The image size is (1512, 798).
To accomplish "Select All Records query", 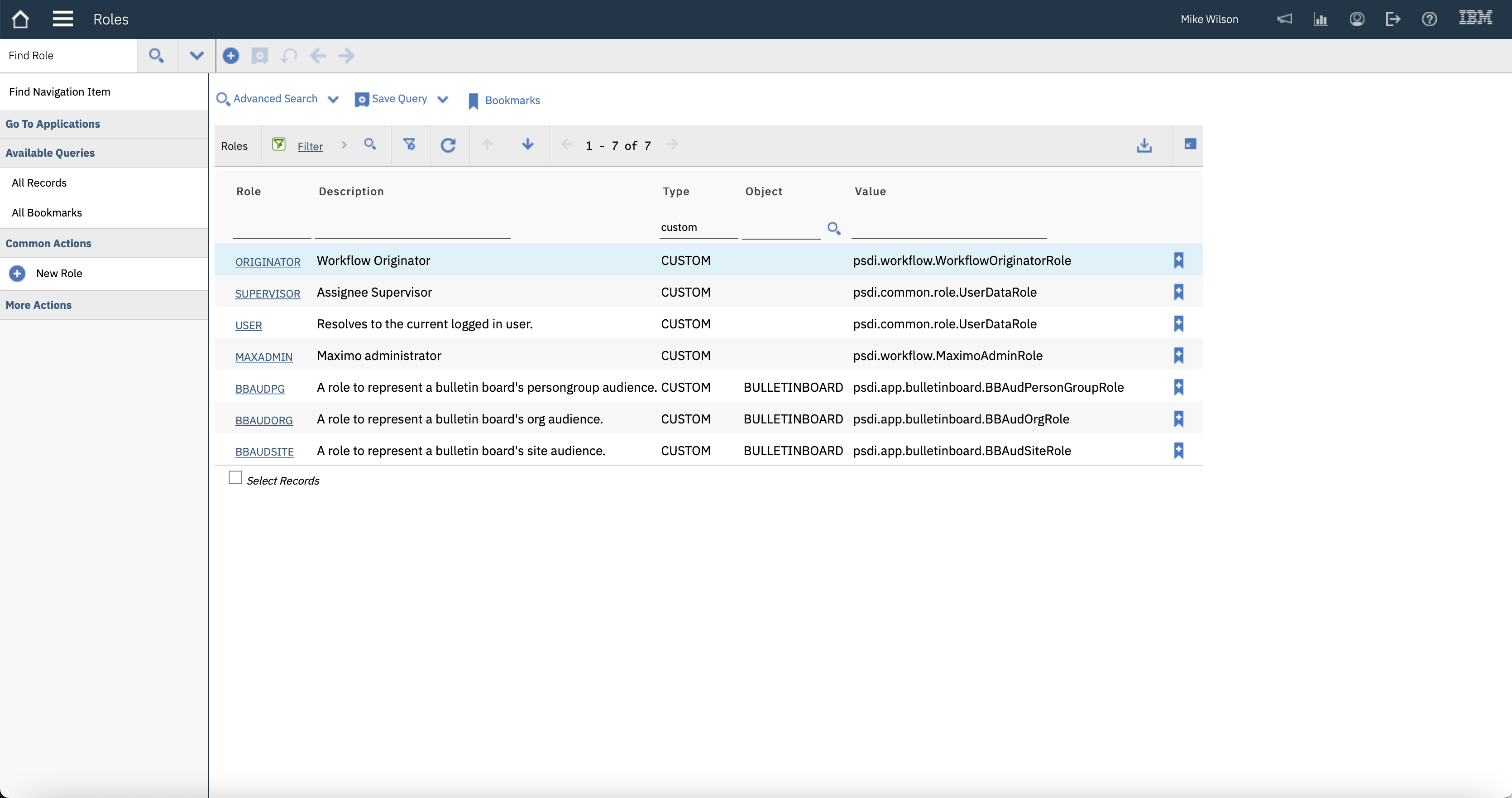I will (x=39, y=183).
